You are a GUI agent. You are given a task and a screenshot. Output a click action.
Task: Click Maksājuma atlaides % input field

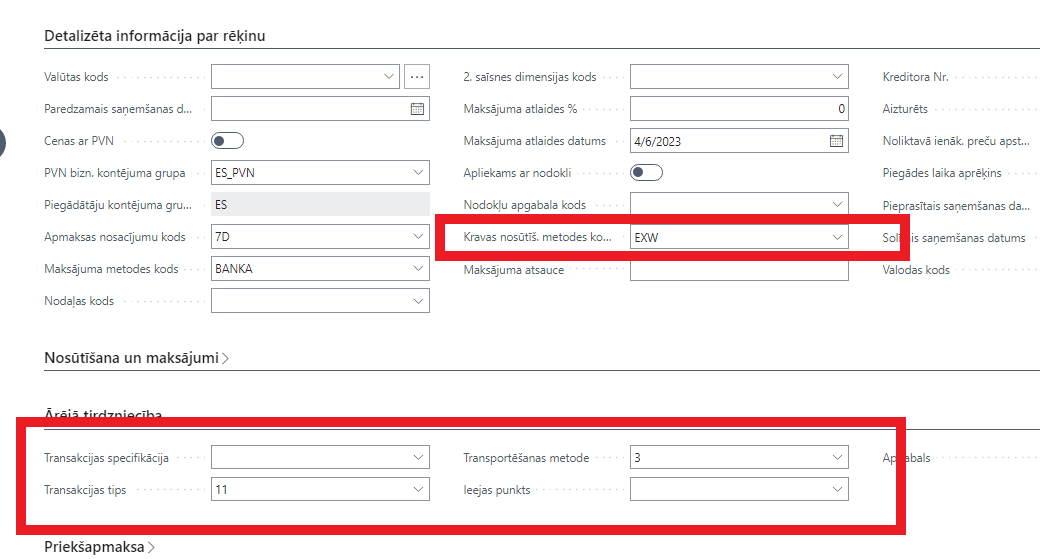click(738, 109)
